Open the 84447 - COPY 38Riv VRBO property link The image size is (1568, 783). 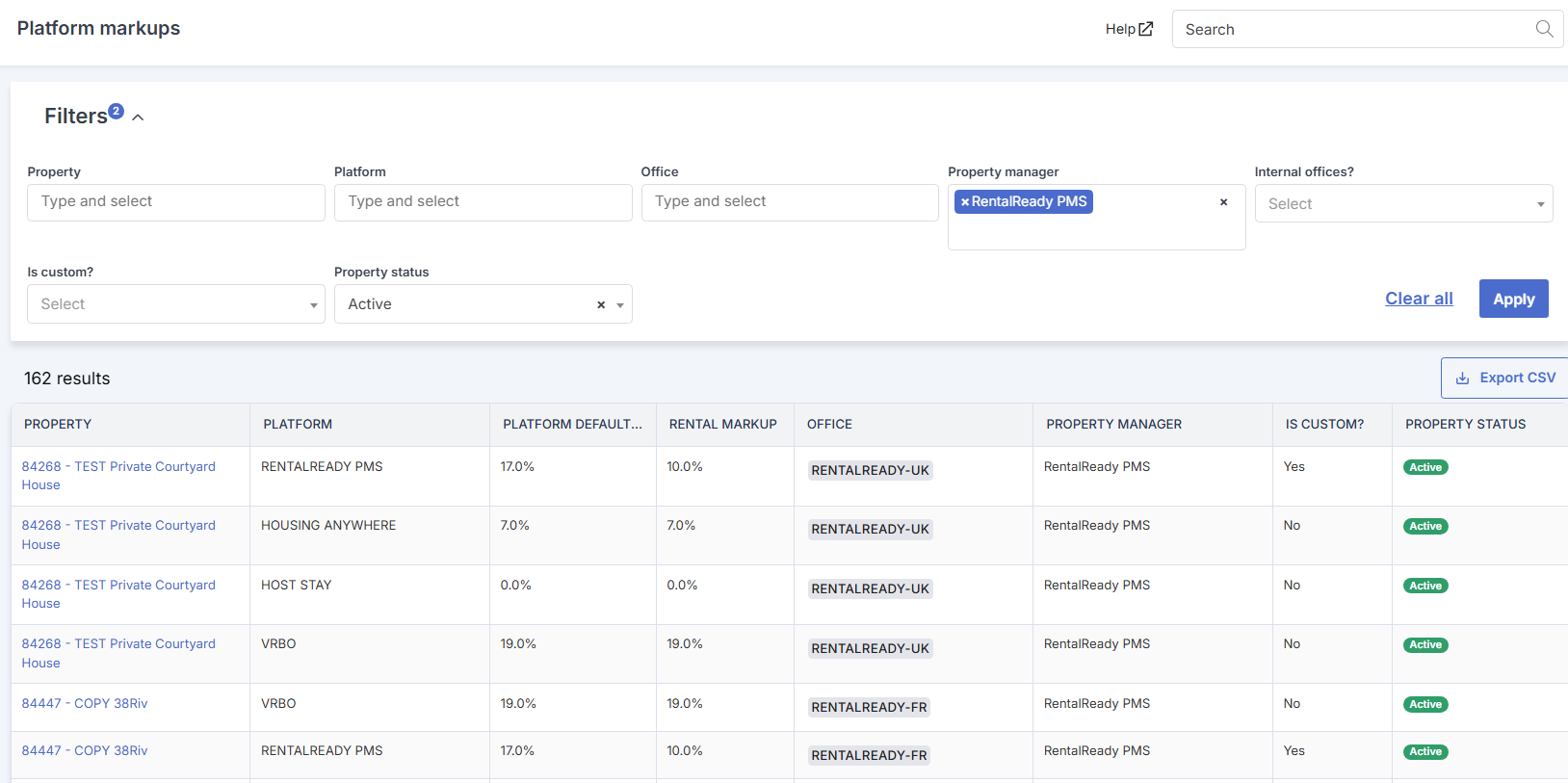85,703
